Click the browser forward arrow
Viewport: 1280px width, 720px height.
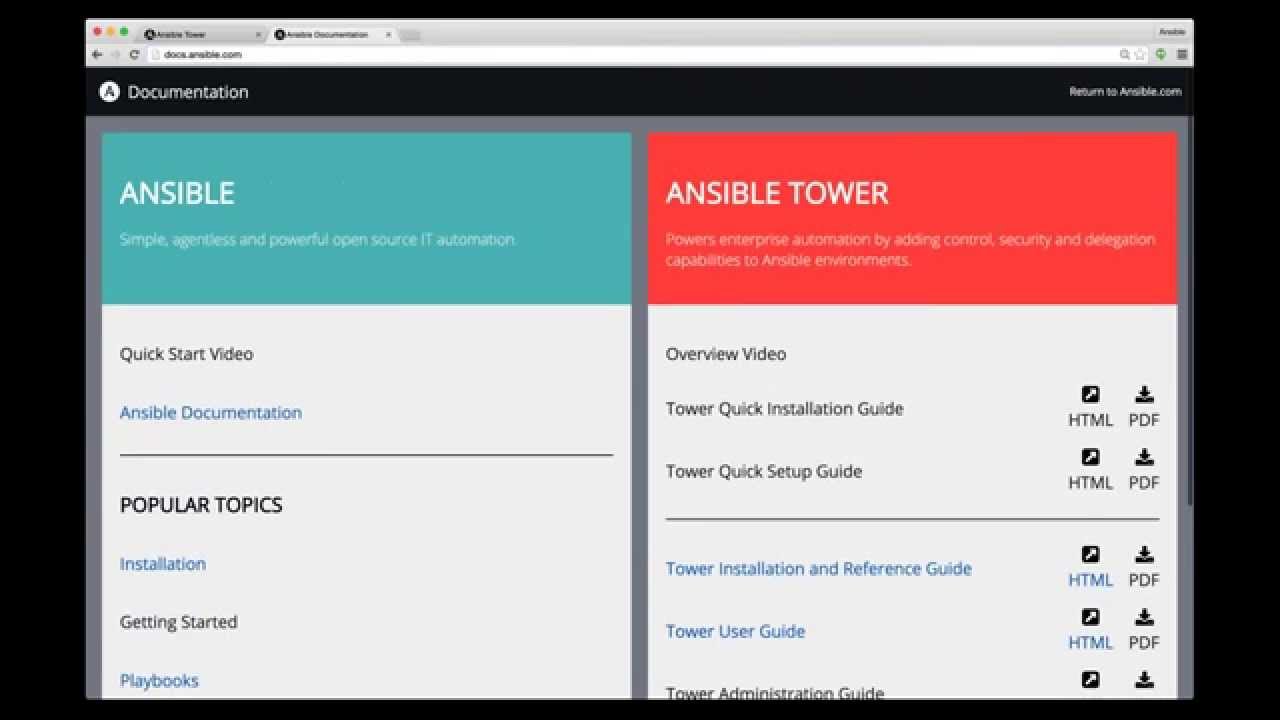115,55
